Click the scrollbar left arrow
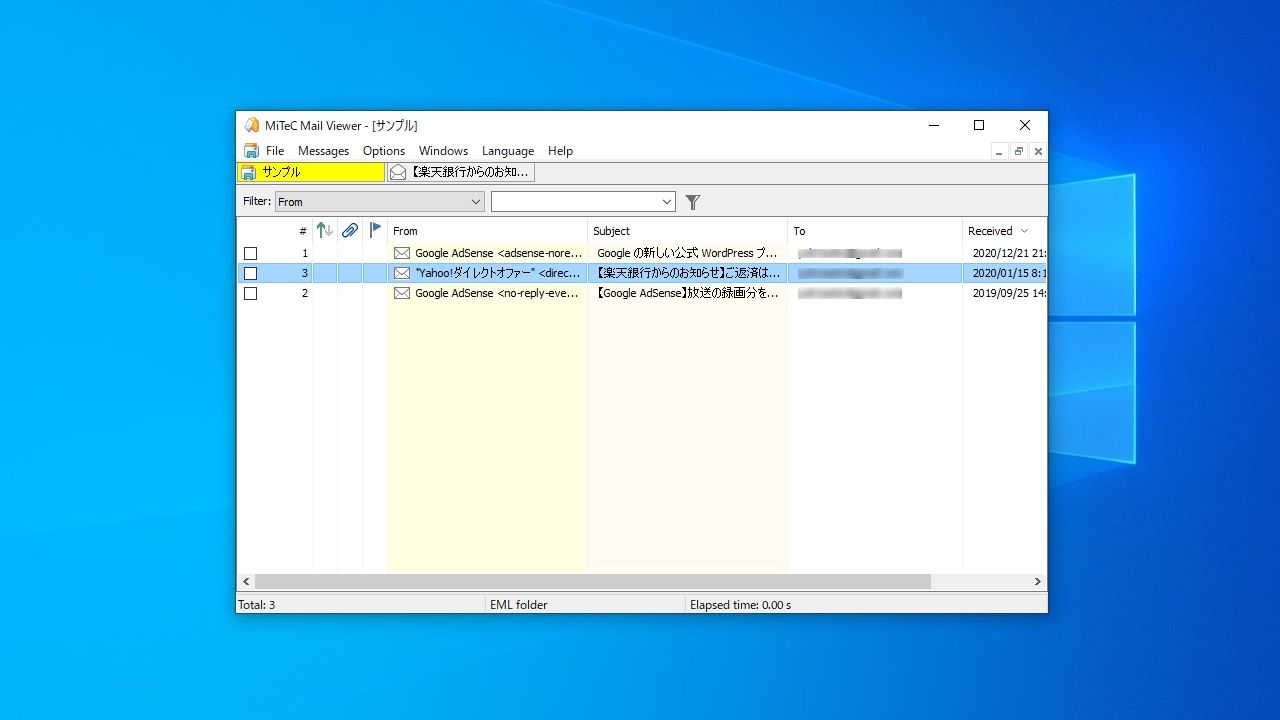The image size is (1280, 720). [246, 581]
